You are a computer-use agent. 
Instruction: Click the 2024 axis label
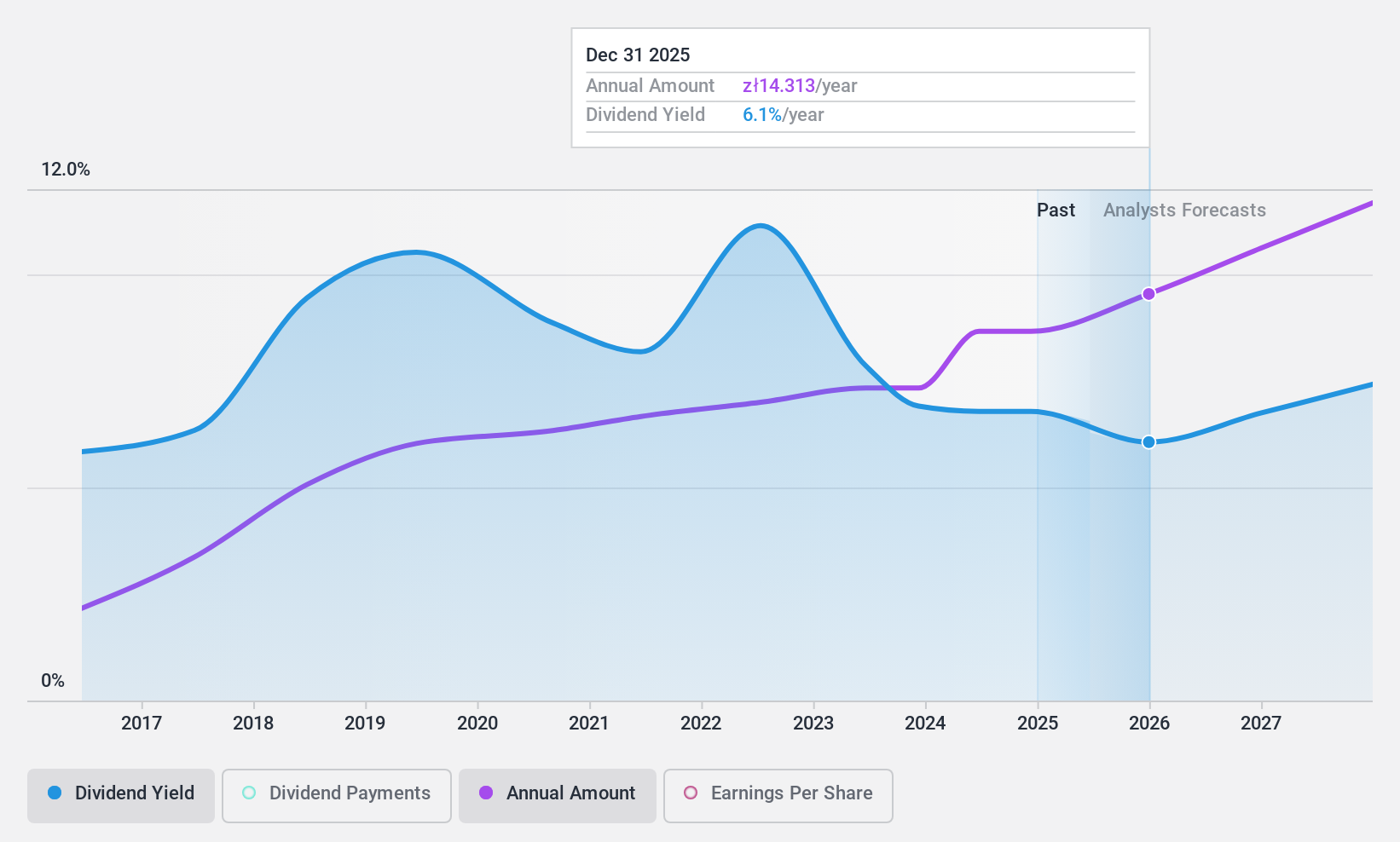(925, 724)
